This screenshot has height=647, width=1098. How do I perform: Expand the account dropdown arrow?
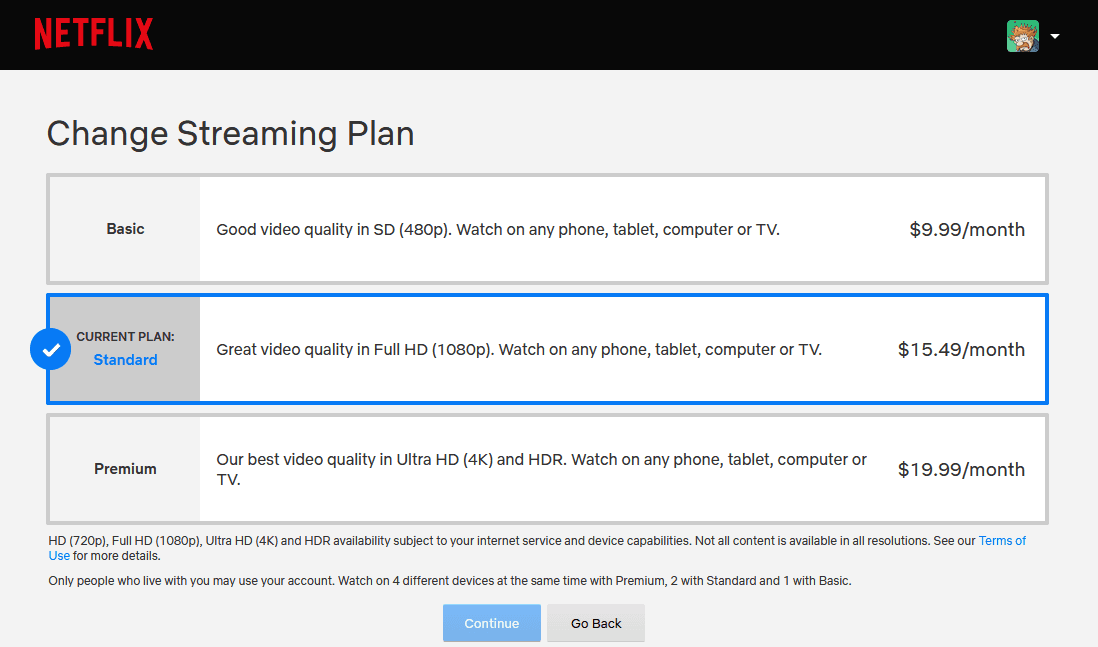pyautogui.click(x=1055, y=36)
